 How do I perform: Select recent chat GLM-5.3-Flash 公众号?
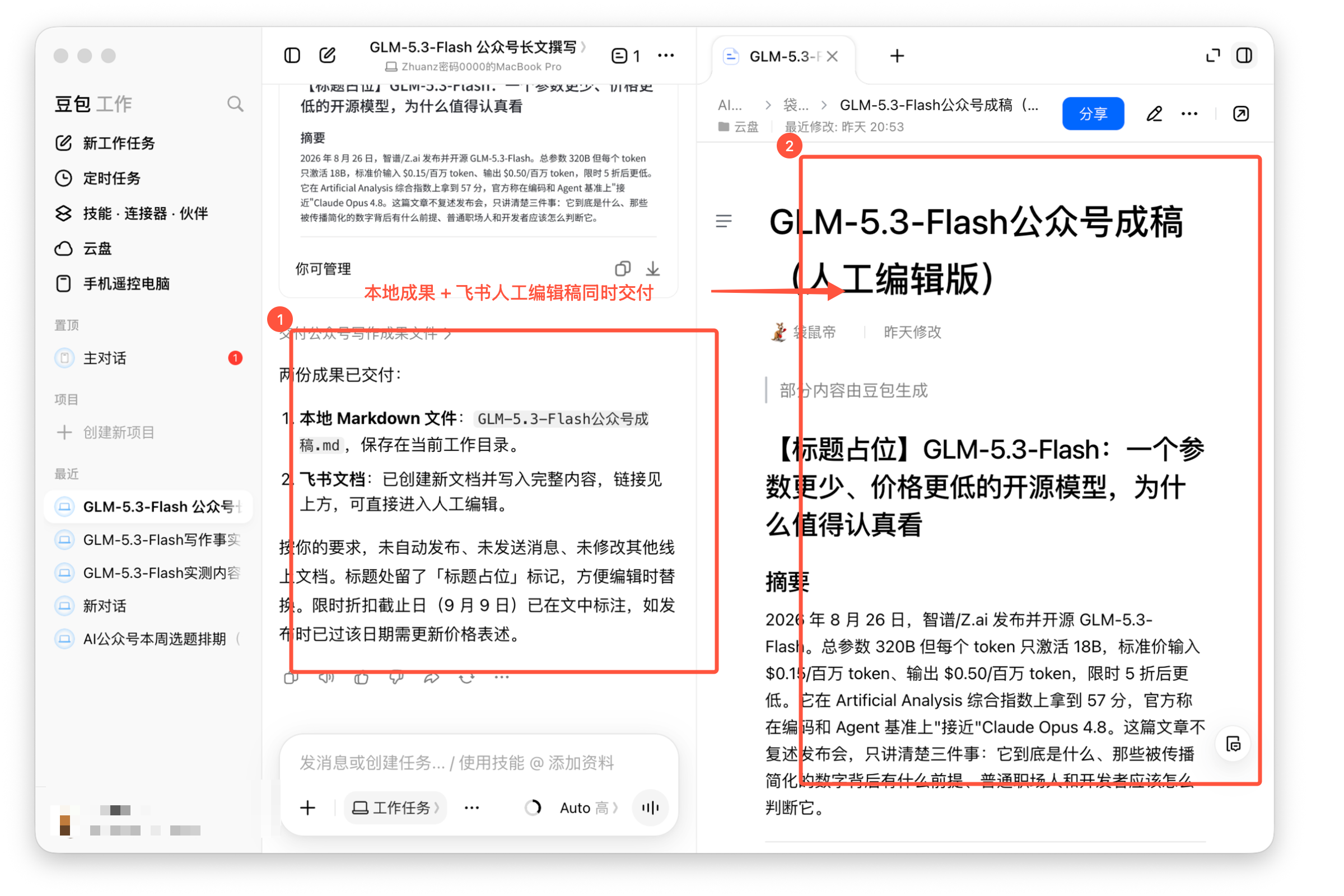148,507
